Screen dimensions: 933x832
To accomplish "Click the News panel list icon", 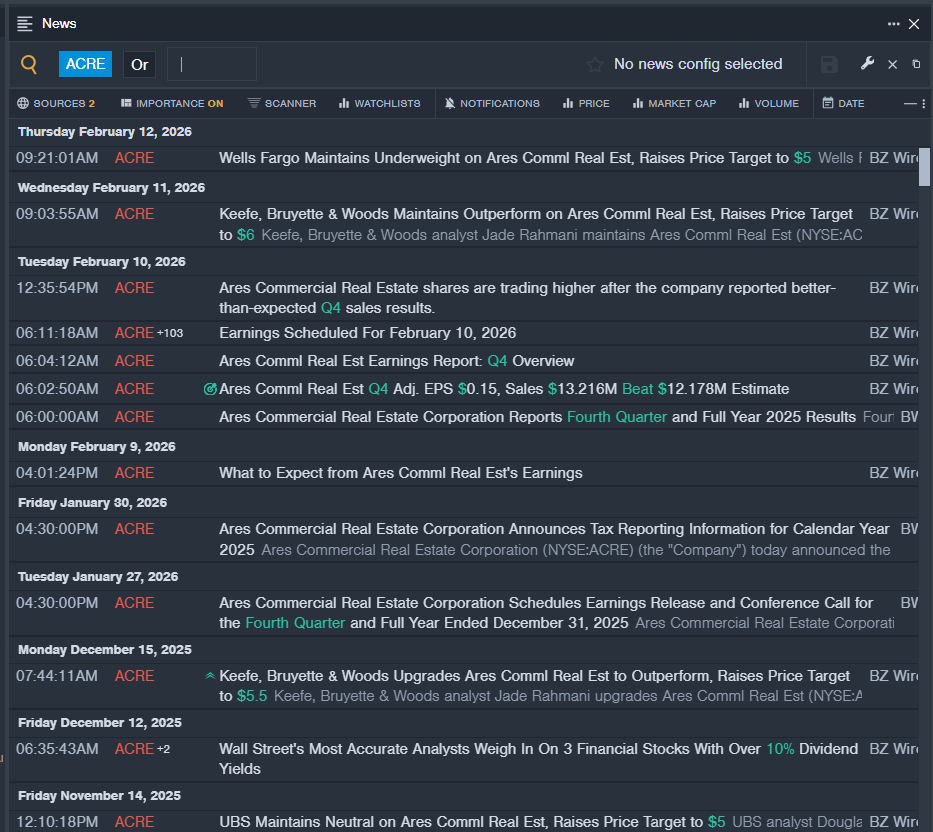I will (x=25, y=23).
